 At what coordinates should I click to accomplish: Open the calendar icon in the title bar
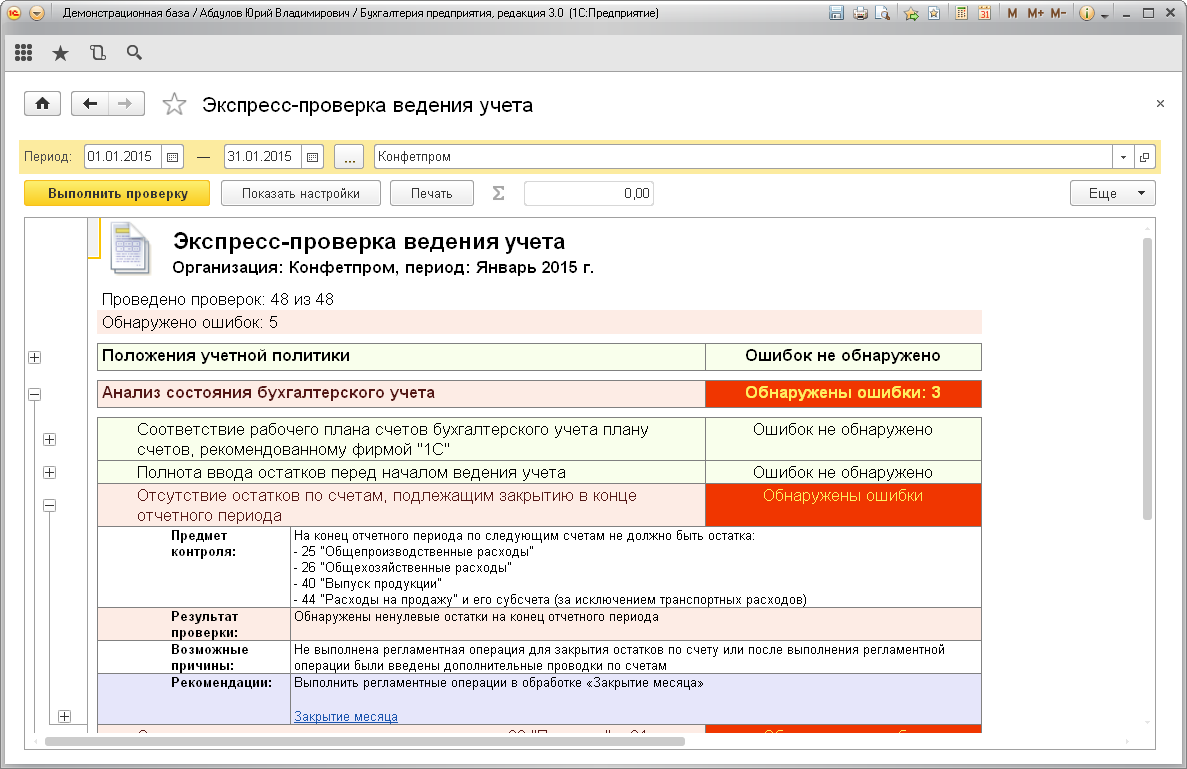pyautogui.click(x=984, y=14)
